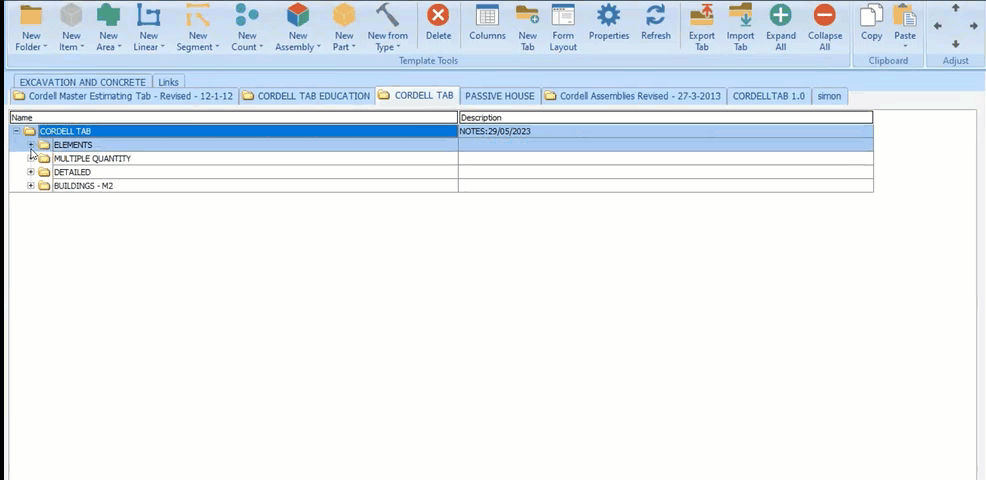Image resolution: width=986 pixels, height=480 pixels.
Task: Open the CORDELL TAB EDUCATION tab
Action: [307, 96]
